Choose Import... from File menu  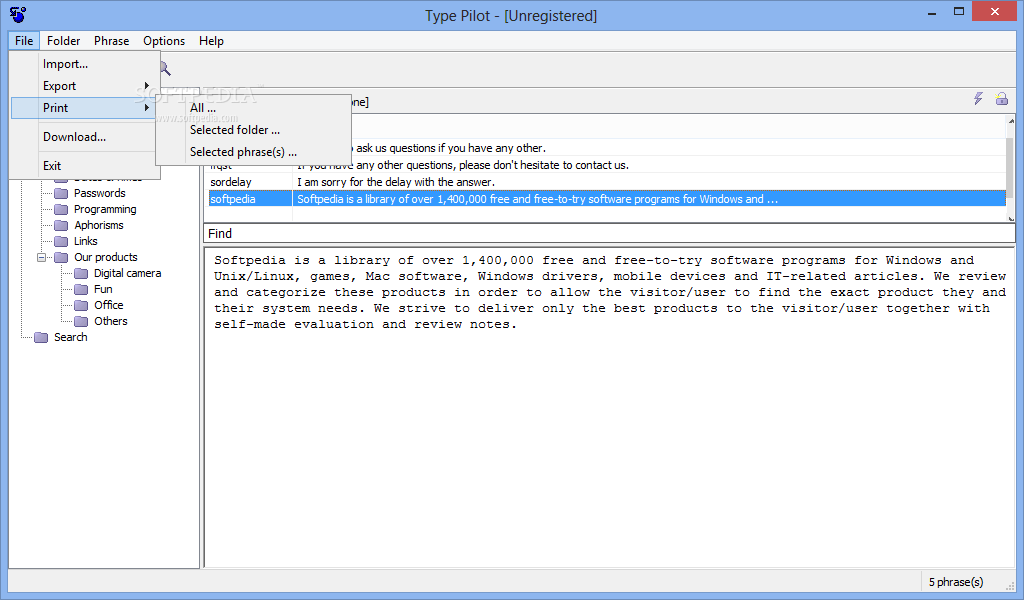pyautogui.click(x=85, y=64)
